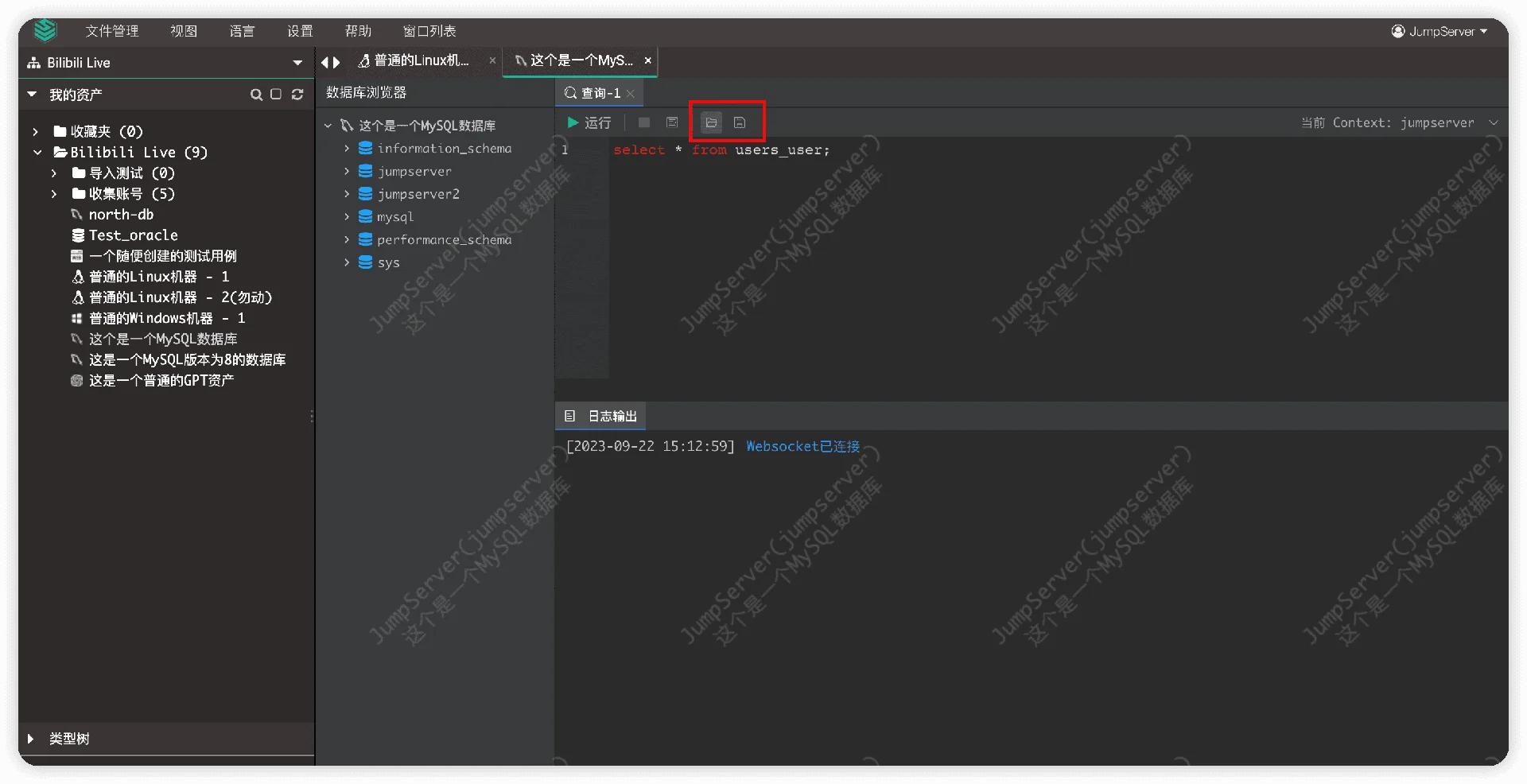Expand the 类型树 panel
Viewport: 1527px width, 784px height.
[x=30, y=739]
